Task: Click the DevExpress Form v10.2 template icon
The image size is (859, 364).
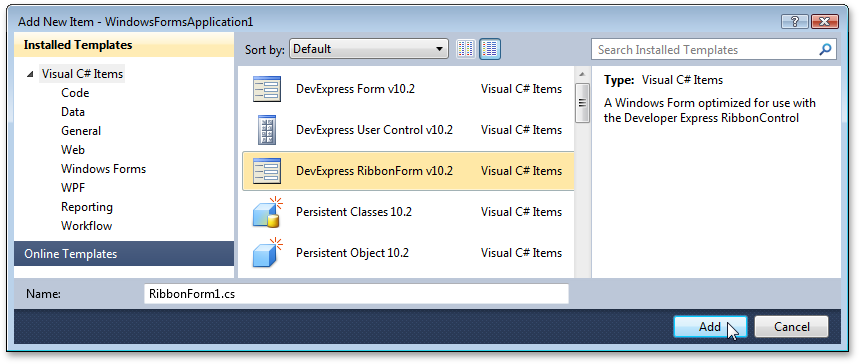Action: pyautogui.click(x=267, y=89)
